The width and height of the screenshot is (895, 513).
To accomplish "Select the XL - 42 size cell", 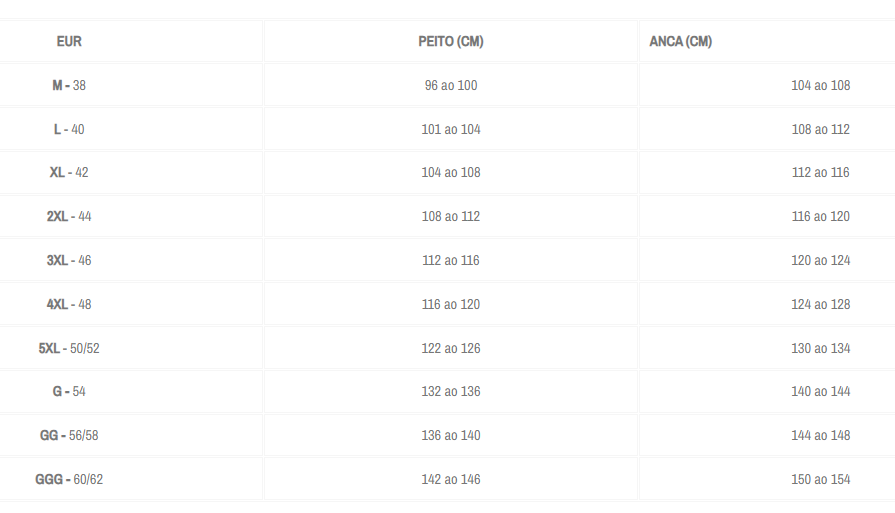I will pyautogui.click(x=69, y=172).
